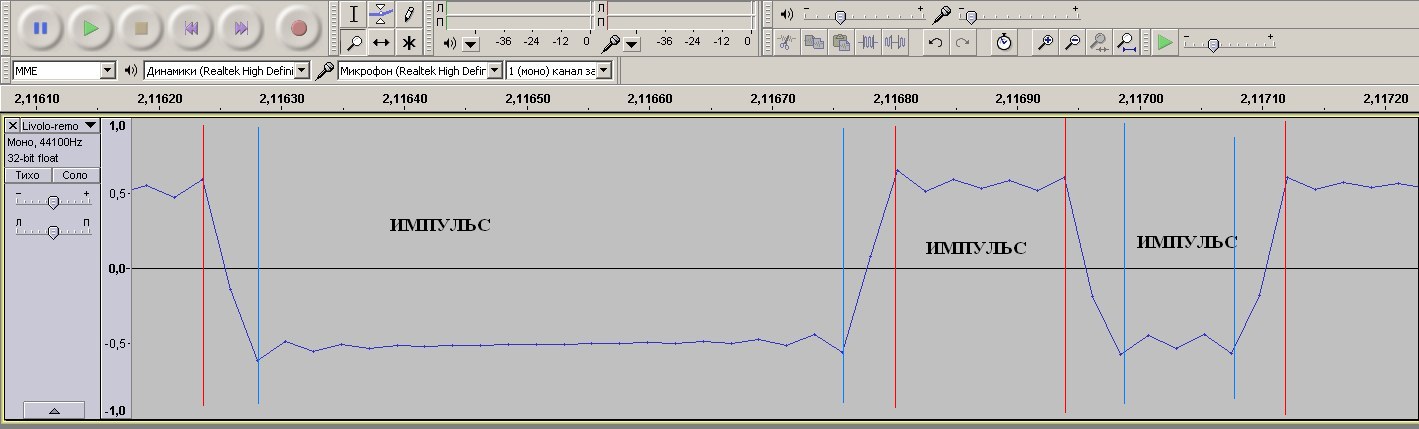1419x429 pixels.
Task: Mute track with Тихо button
Action: point(28,175)
